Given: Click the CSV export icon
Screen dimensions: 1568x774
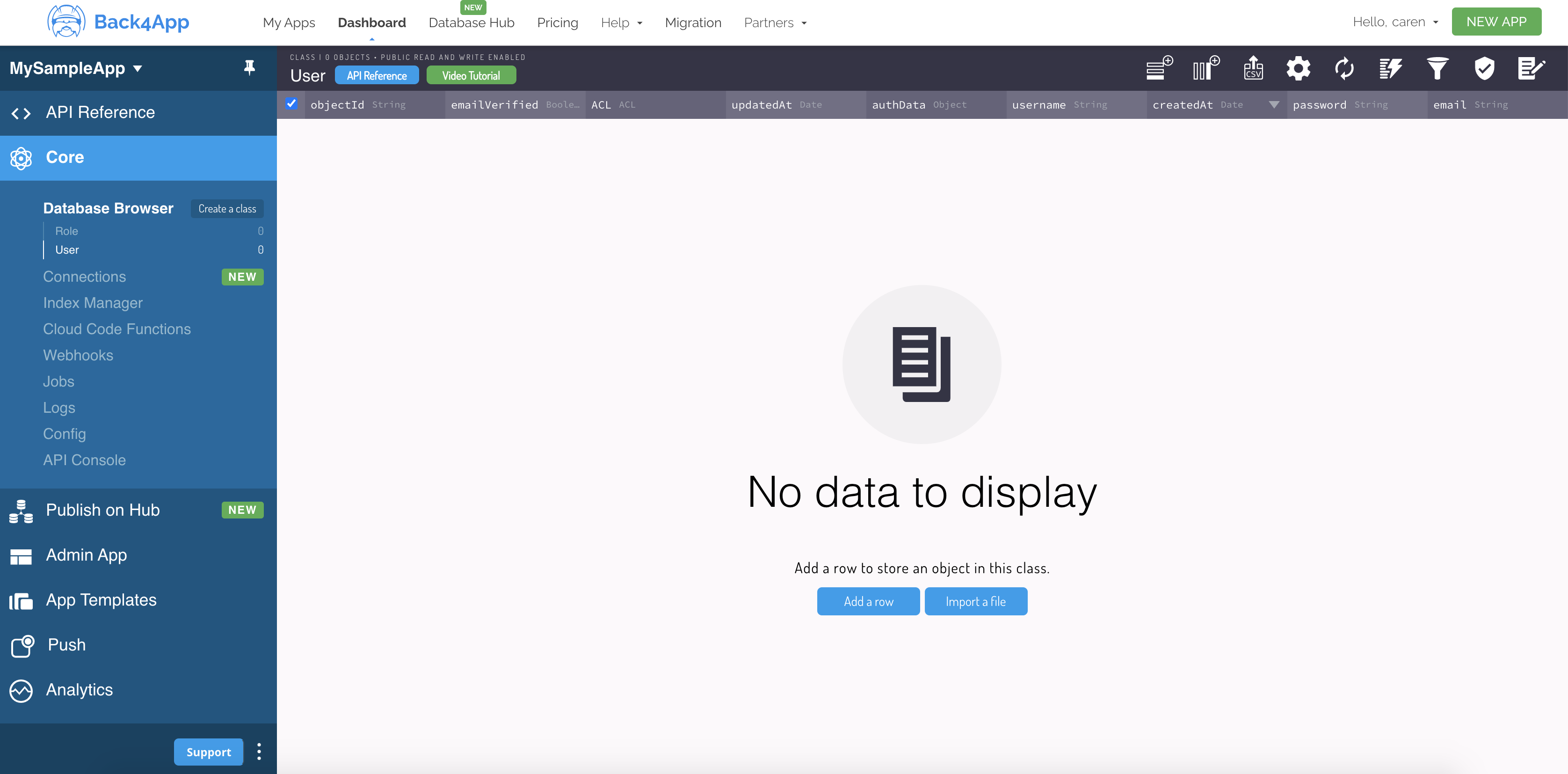Looking at the screenshot, I should 1253,68.
